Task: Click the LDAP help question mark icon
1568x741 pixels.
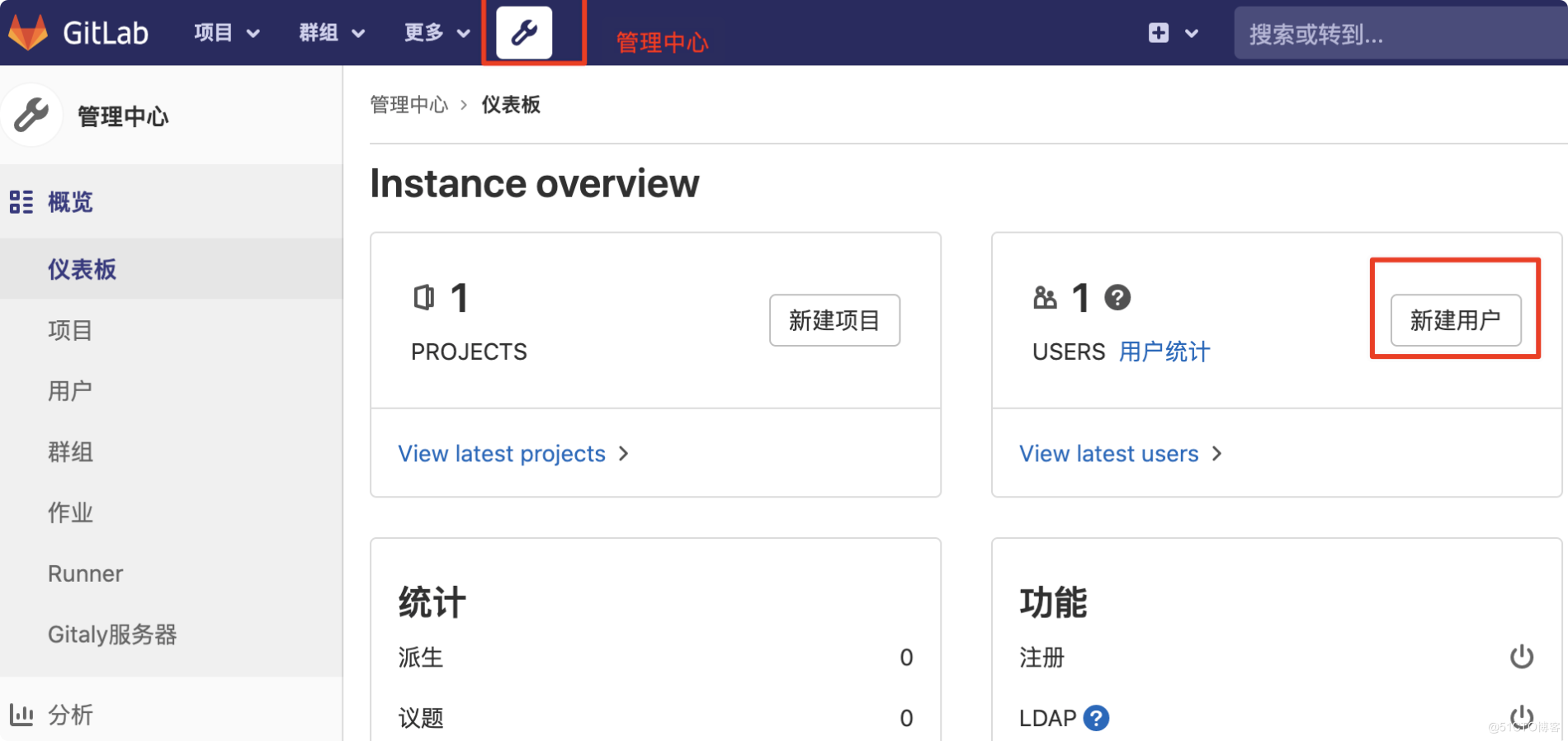Action: tap(1096, 718)
